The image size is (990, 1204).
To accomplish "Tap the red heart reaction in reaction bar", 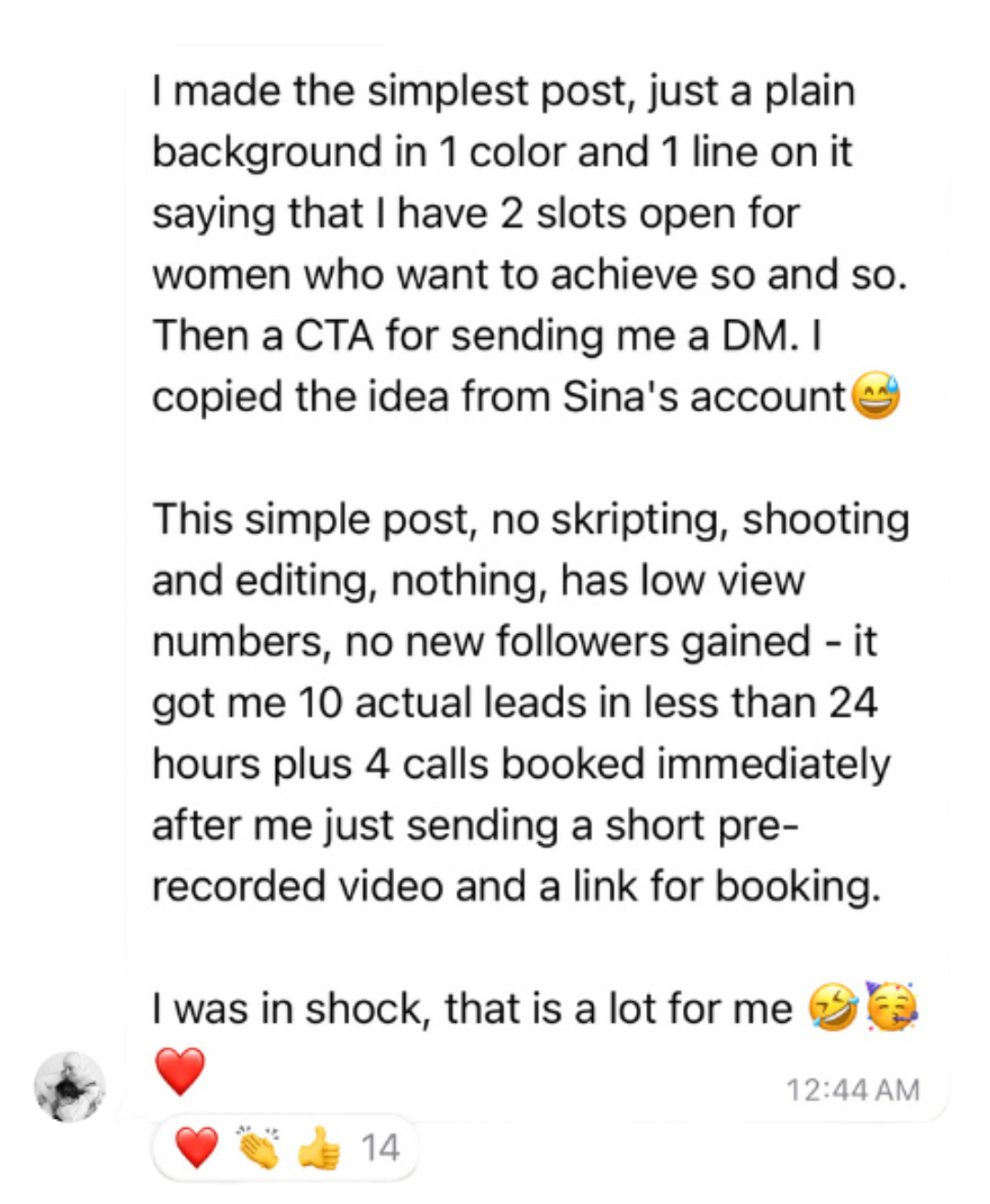I will tap(196, 1147).
